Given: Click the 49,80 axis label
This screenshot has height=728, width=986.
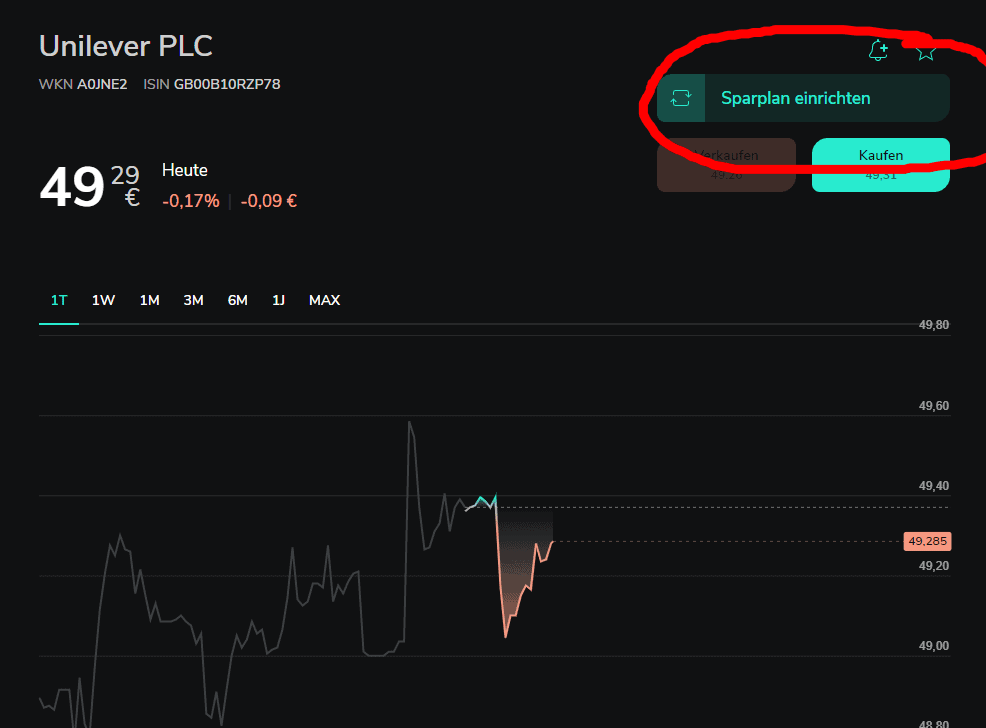Looking at the screenshot, I should 934,325.
